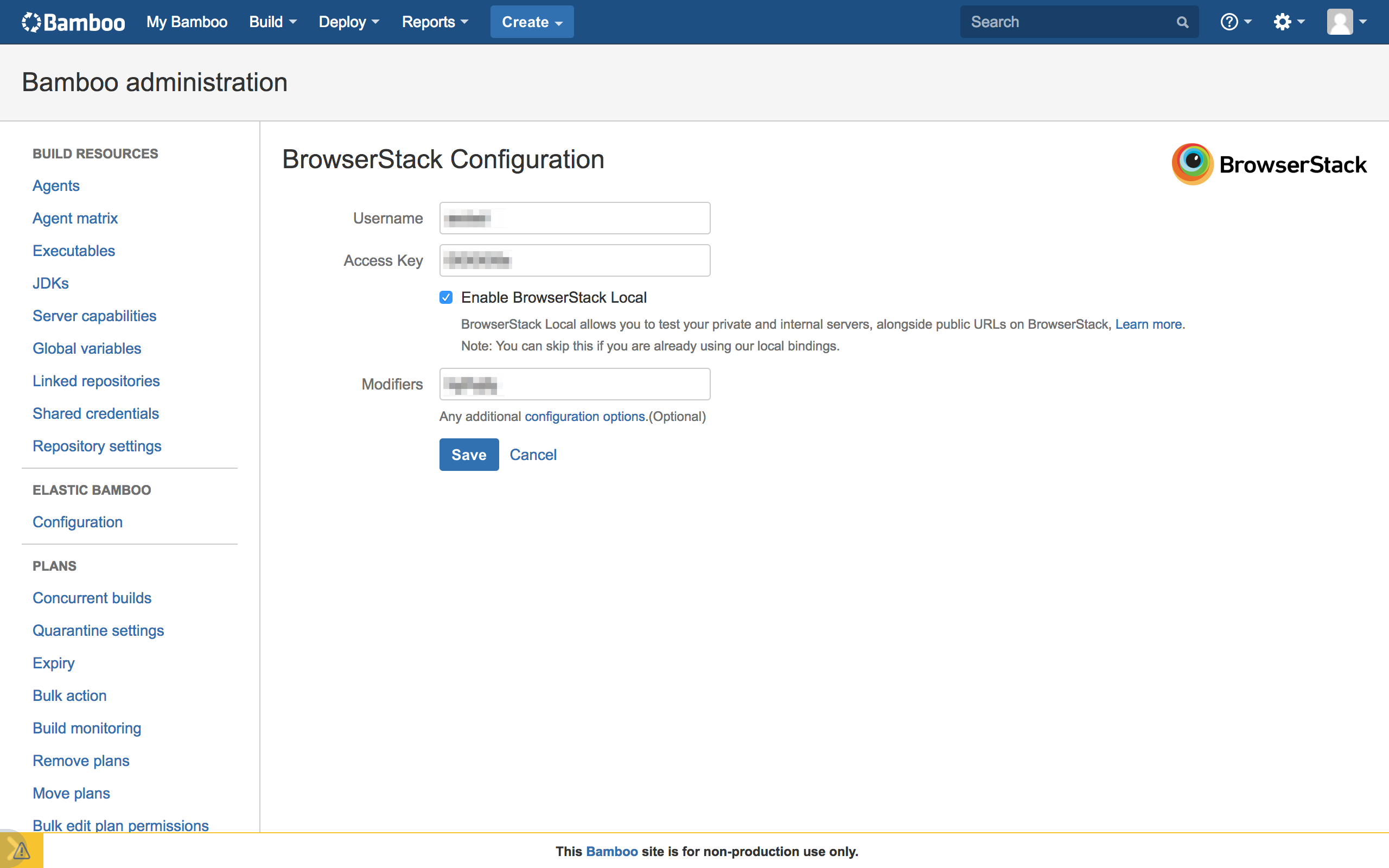1389x868 pixels.
Task: Click the Bamboo logo icon
Action: click(31, 22)
